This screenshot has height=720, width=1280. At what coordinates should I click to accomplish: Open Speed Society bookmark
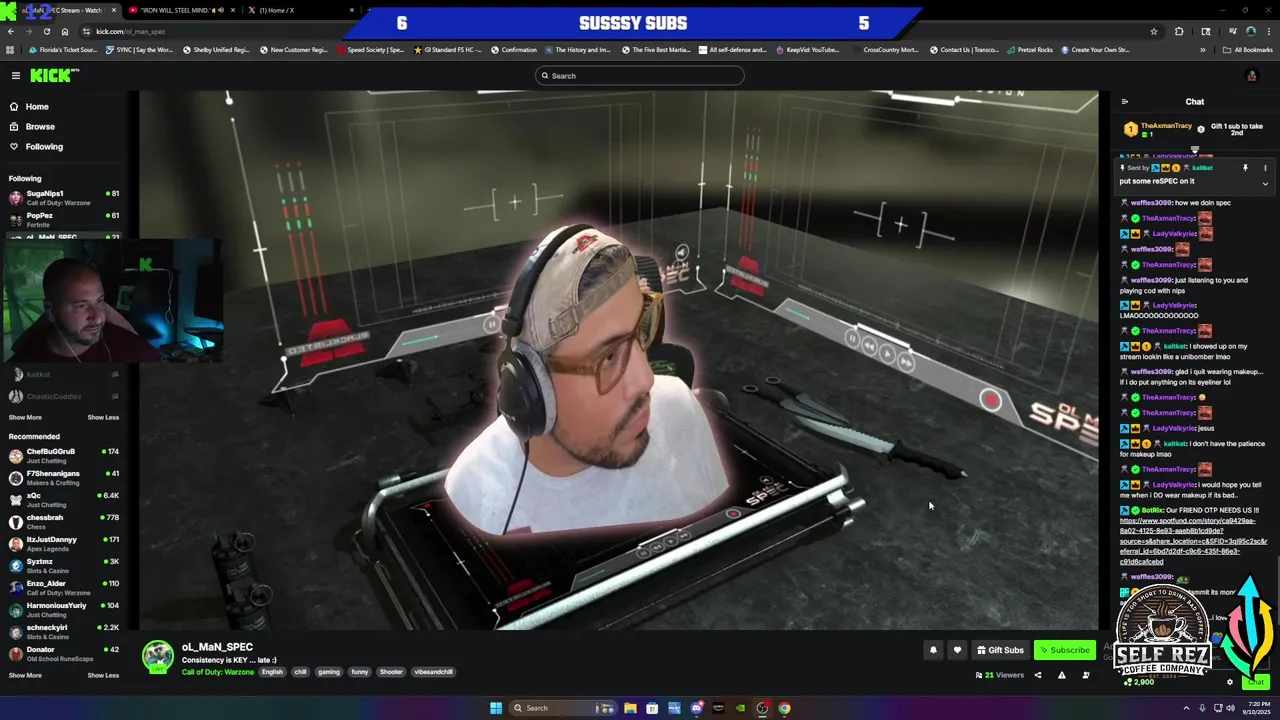(370, 50)
